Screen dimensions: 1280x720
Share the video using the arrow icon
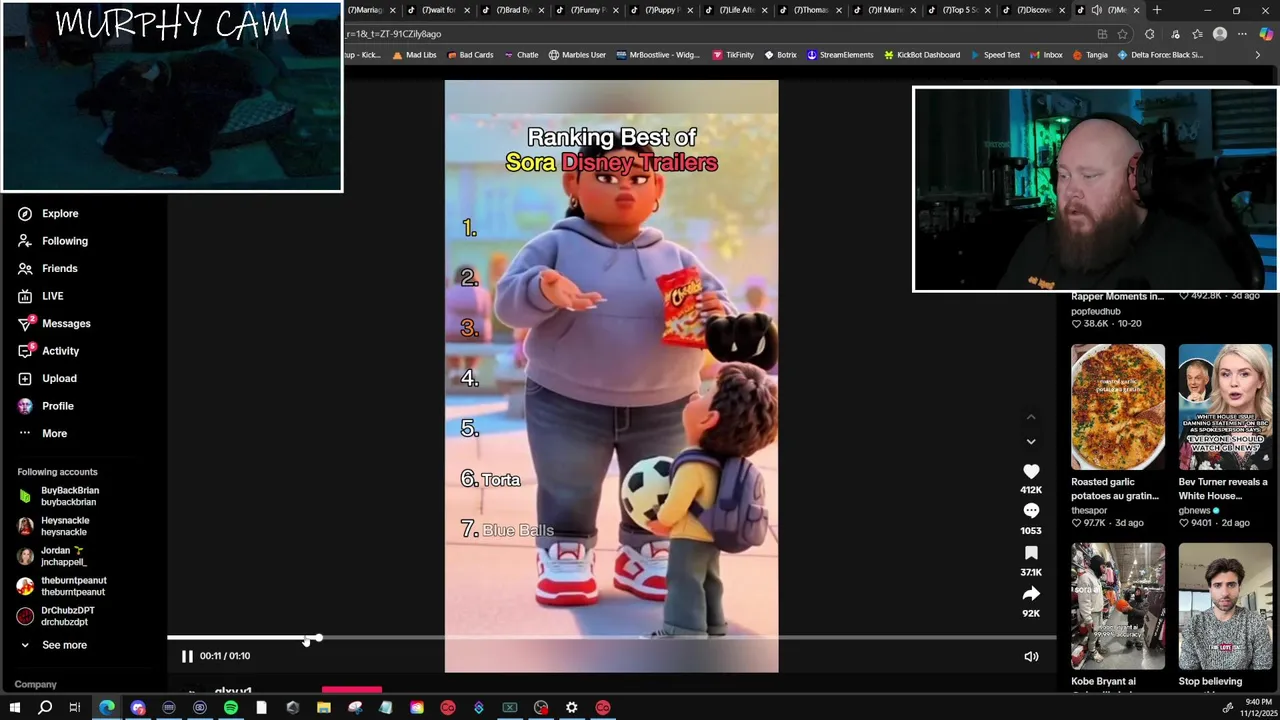1031,594
